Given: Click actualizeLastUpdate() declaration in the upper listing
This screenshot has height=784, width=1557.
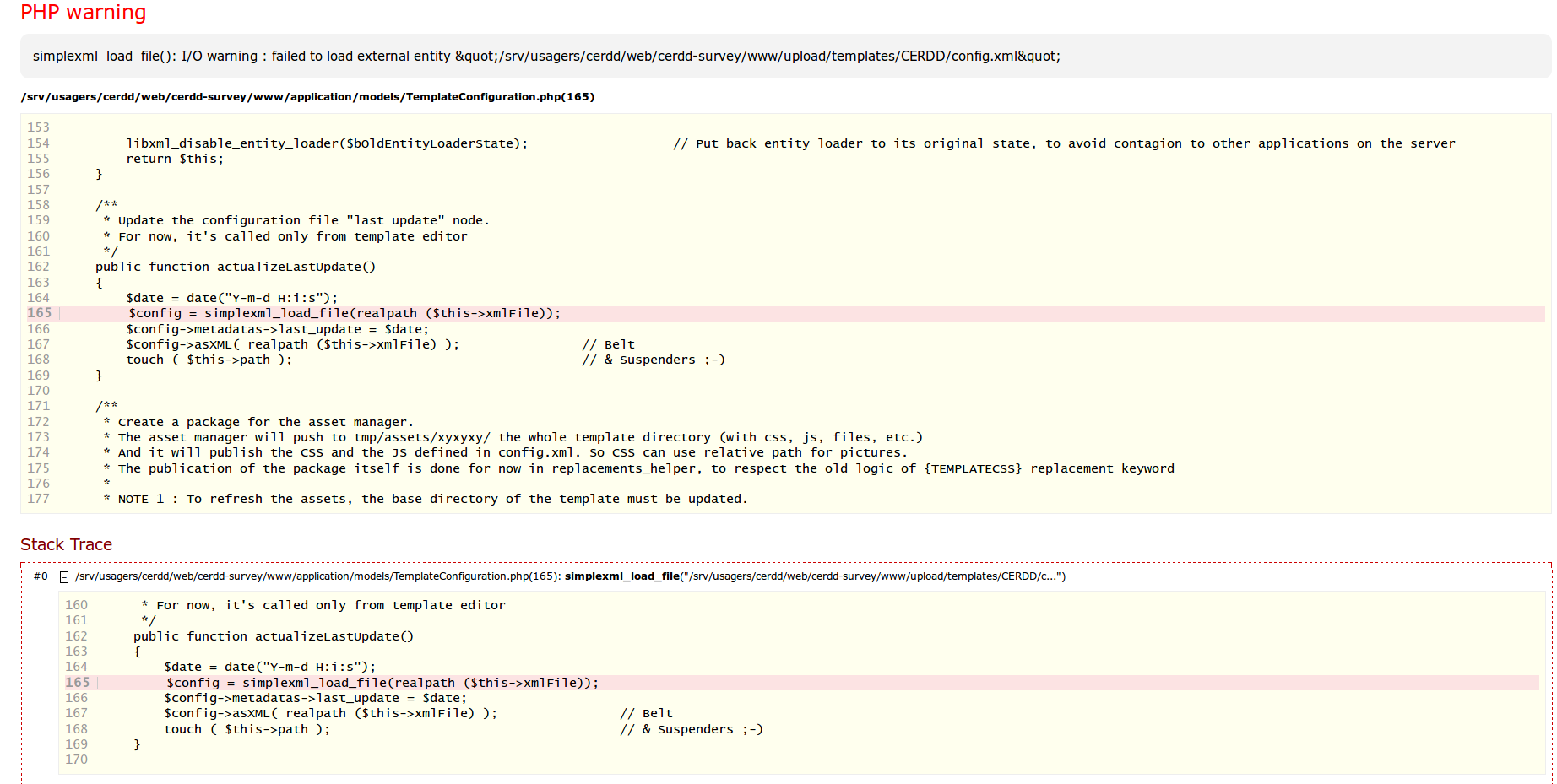Looking at the screenshot, I should coord(235,267).
